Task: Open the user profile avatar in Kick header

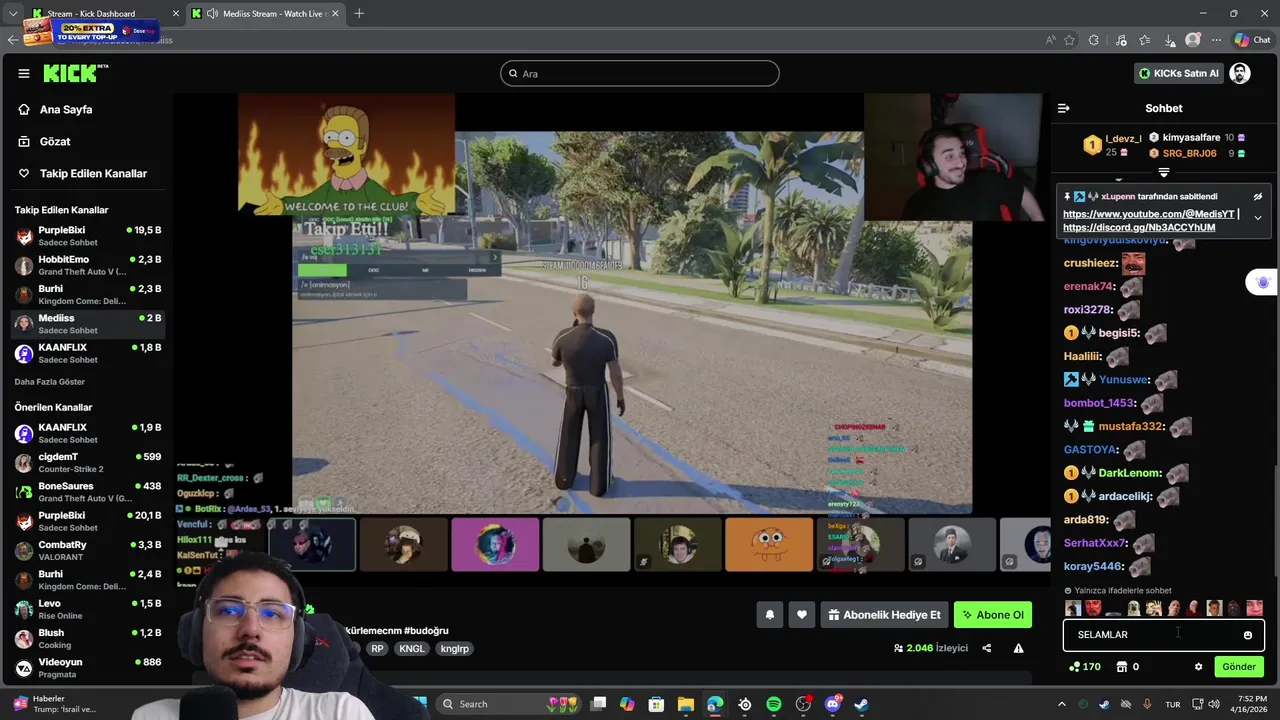Action: (x=1240, y=73)
